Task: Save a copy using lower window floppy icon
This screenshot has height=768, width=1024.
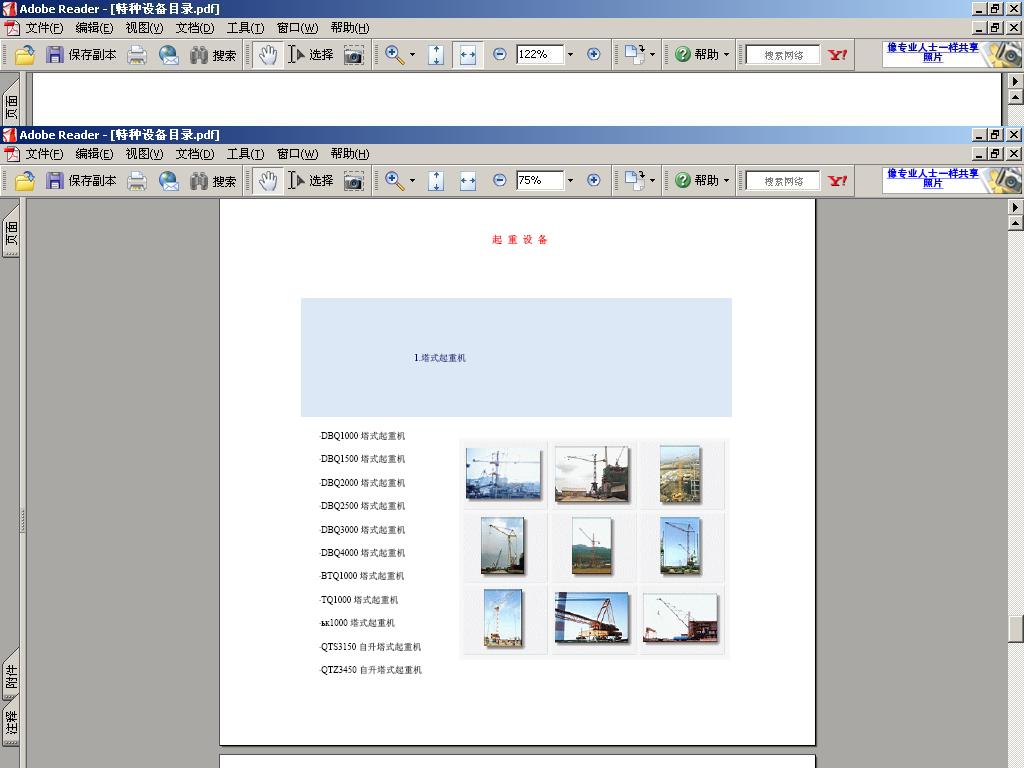Action: 54,181
